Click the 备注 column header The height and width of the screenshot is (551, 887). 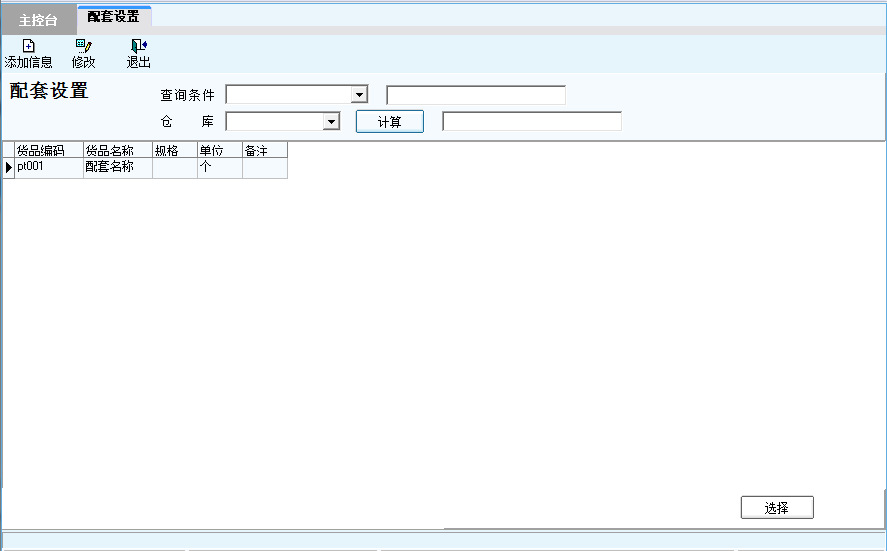(x=265, y=150)
